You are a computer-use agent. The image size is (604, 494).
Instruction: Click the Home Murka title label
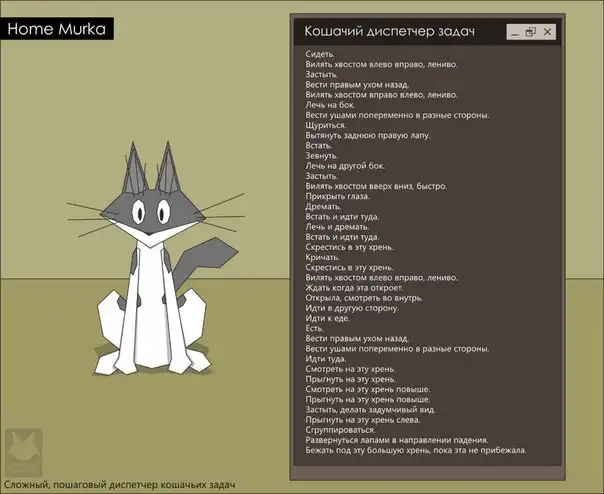pyautogui.click(x=58, y=29)
